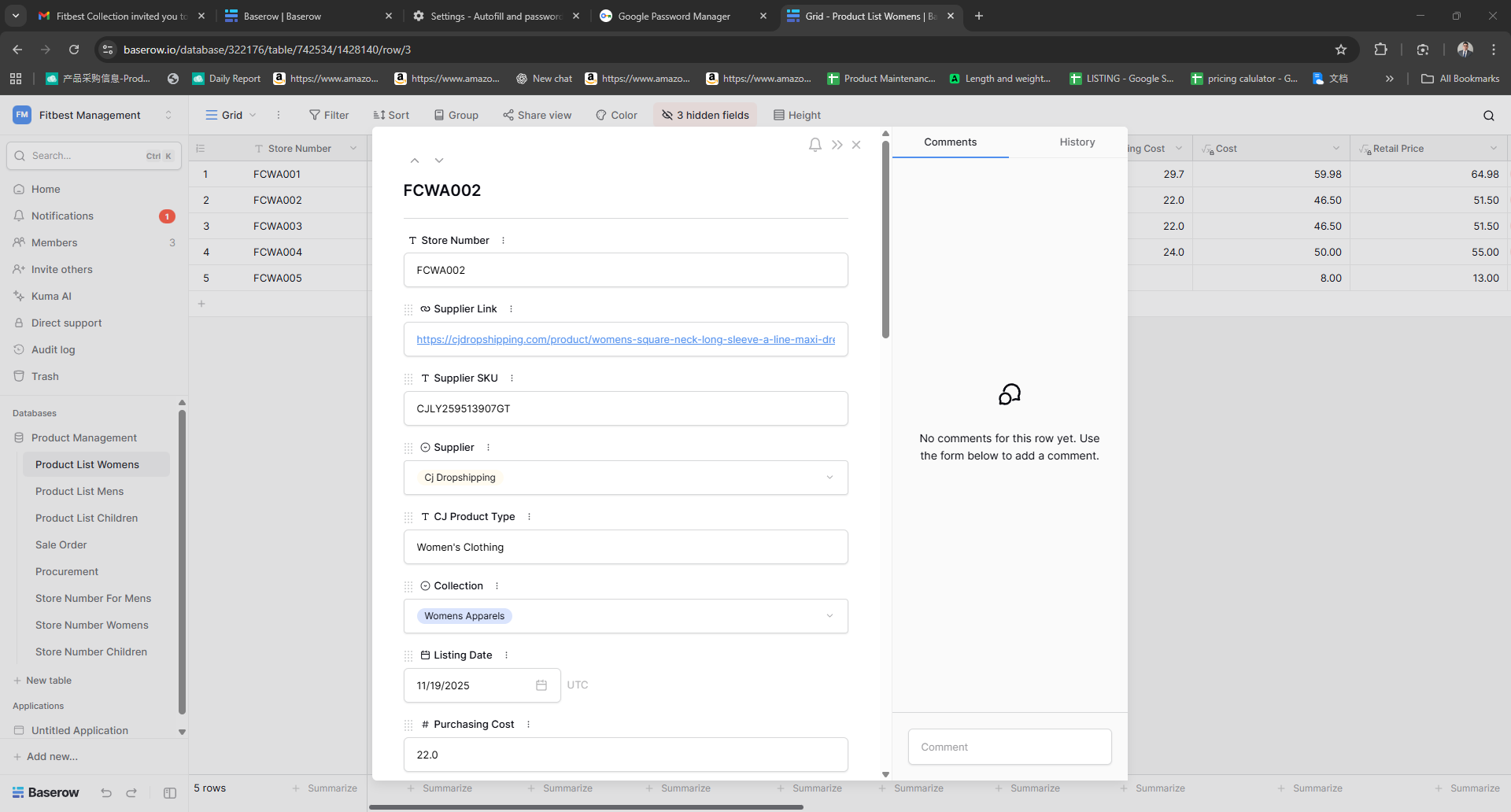The width and height of the screenshot is (1511, 812).
Task: Expand the Supplier dropdown
Action: pos(829,478)
